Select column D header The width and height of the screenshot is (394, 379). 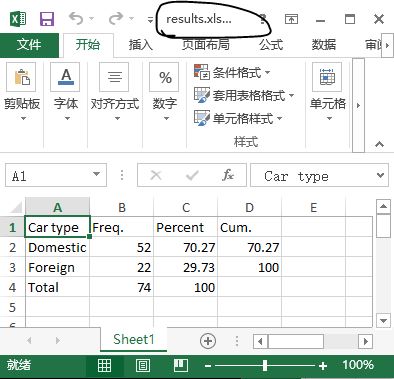coord(250,207)
